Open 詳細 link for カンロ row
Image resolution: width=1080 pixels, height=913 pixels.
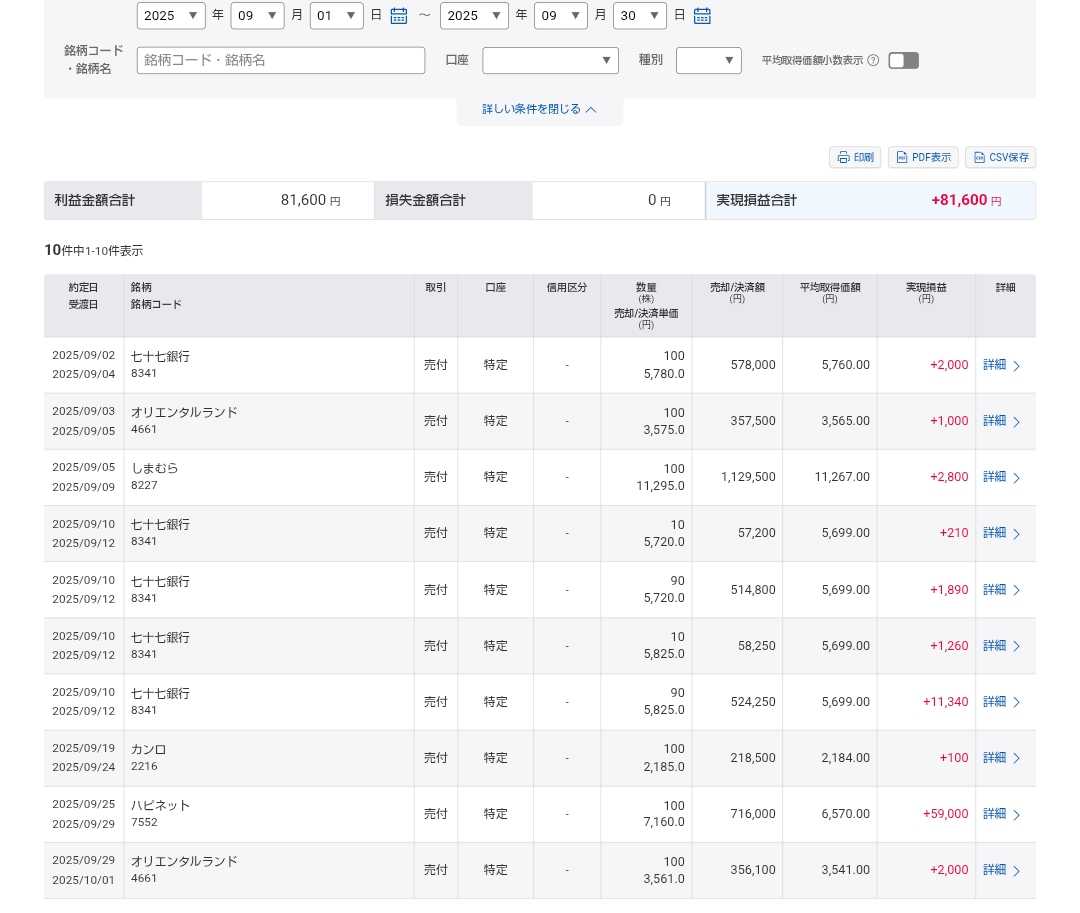[x=994, y=758]
